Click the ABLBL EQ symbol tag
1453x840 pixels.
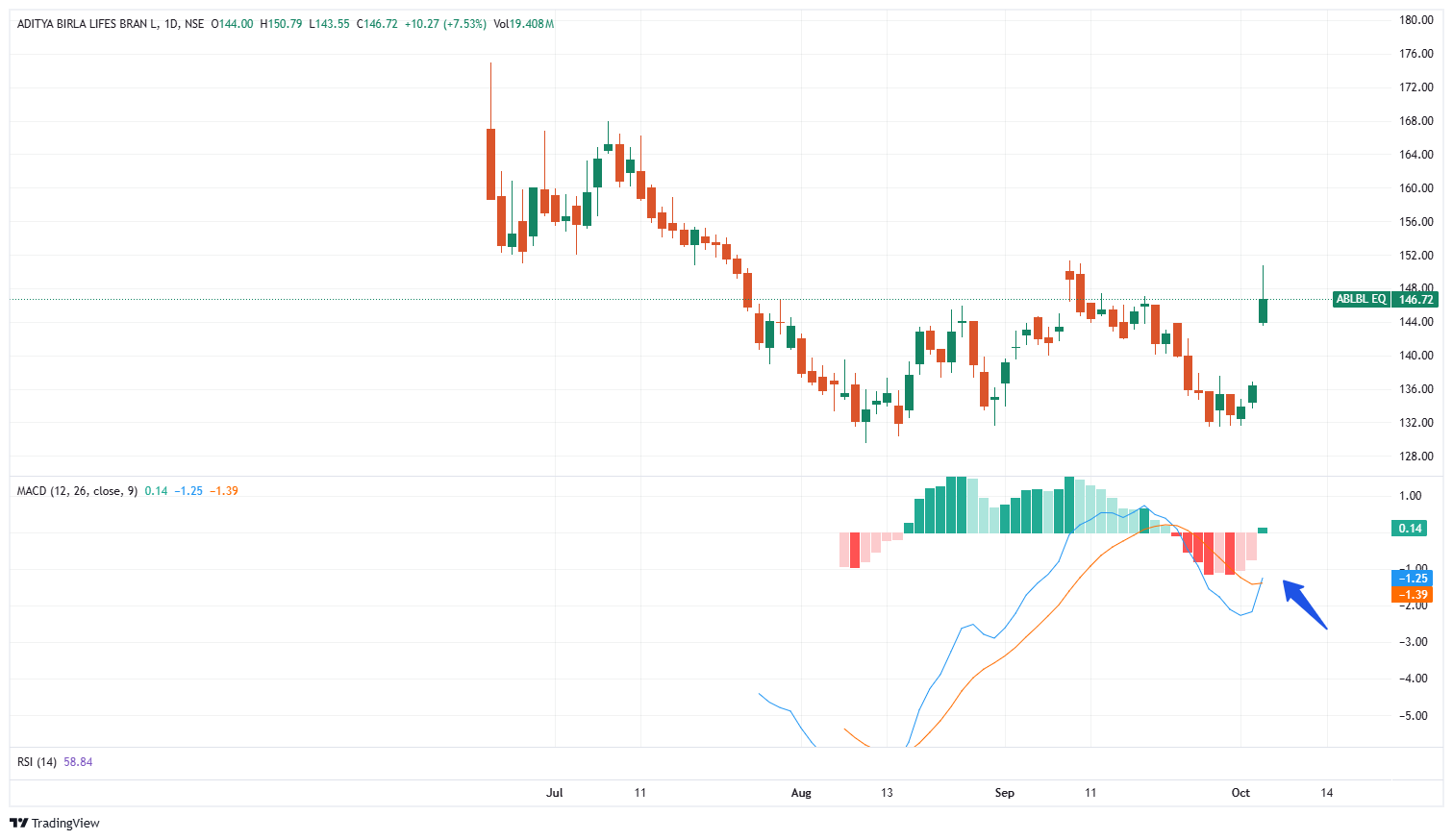pos(1361,299)
